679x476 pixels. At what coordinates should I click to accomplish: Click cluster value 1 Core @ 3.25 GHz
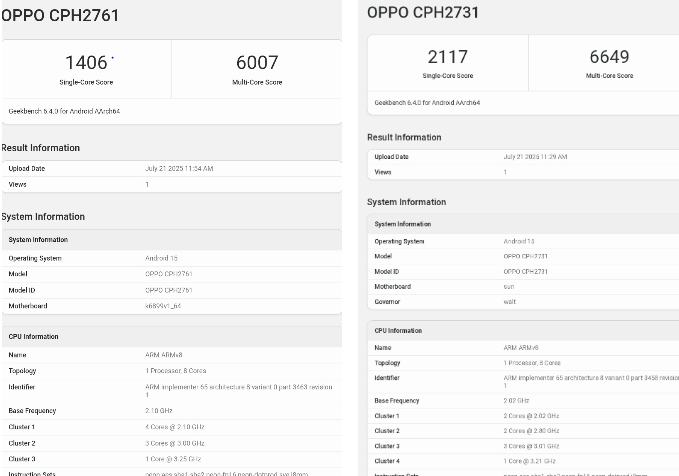coord(173,459)
